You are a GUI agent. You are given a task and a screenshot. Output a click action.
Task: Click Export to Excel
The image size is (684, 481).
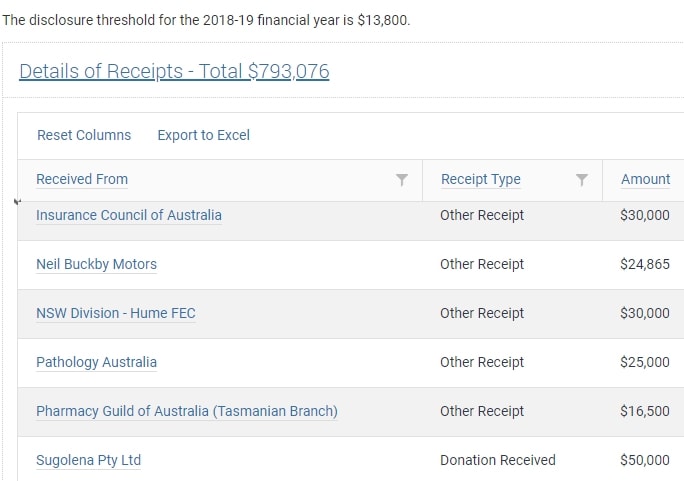tap(204, 135)
